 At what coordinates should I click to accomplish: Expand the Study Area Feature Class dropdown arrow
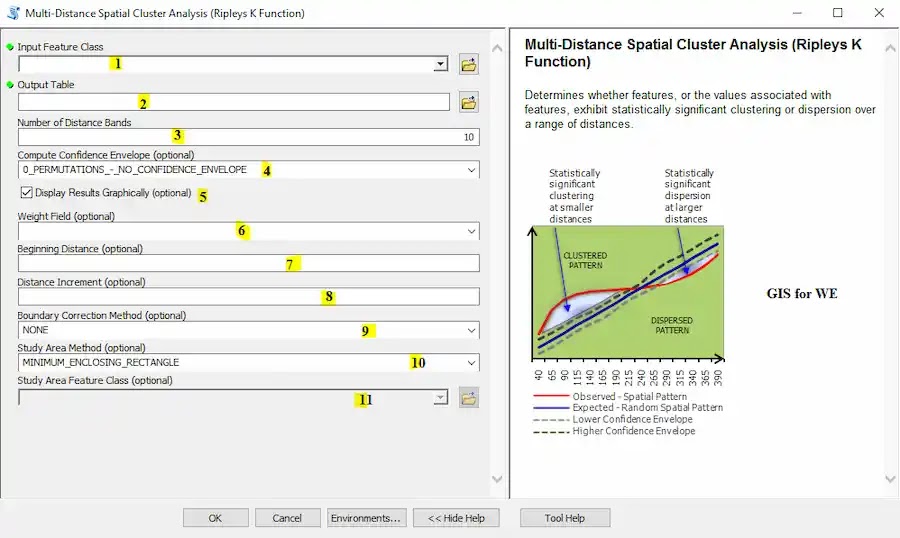coord(441,397)
